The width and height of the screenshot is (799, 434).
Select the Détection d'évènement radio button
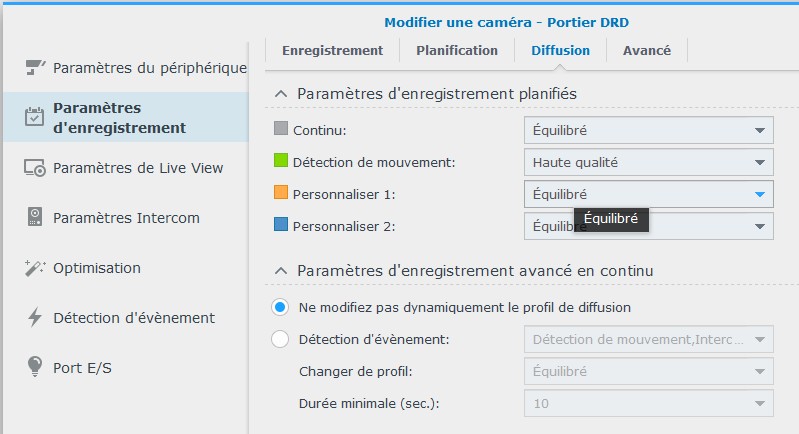280,339
